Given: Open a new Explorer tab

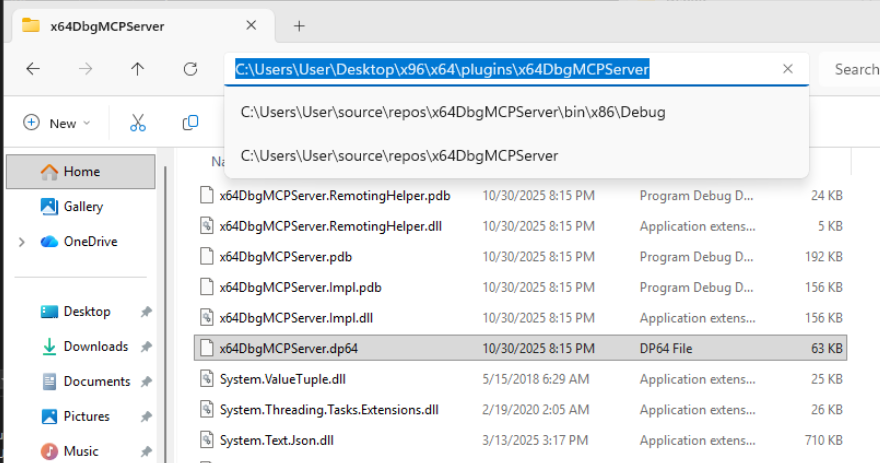Looking at the screenshot, I should click(299, 26).
